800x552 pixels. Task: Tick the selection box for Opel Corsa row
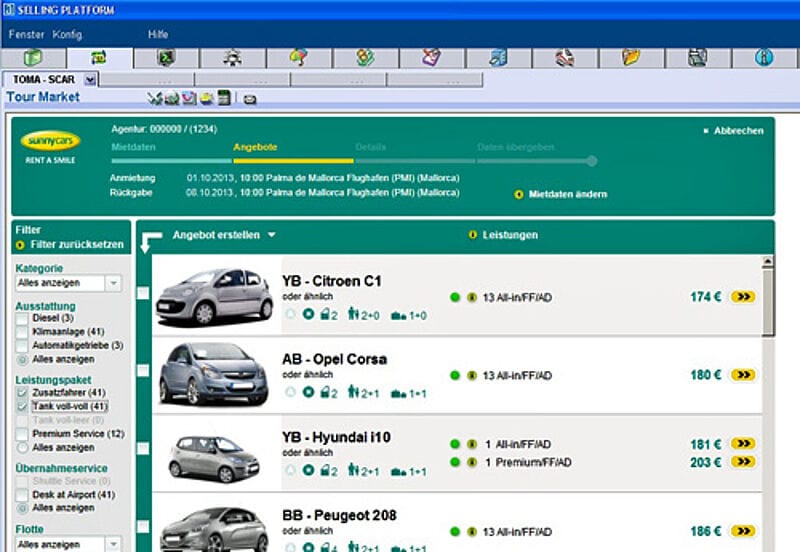click(143, 370)
